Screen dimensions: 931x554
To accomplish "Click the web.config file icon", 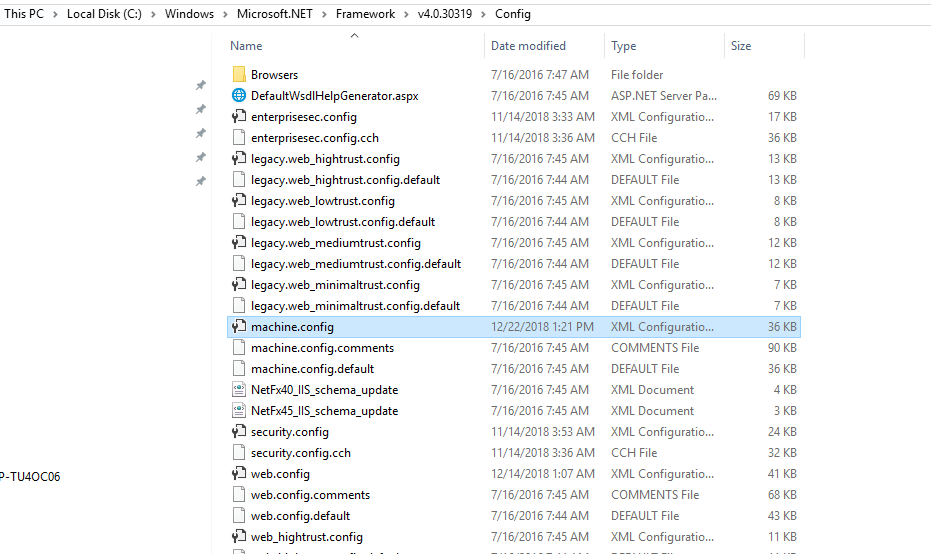I will click(239, 474).
